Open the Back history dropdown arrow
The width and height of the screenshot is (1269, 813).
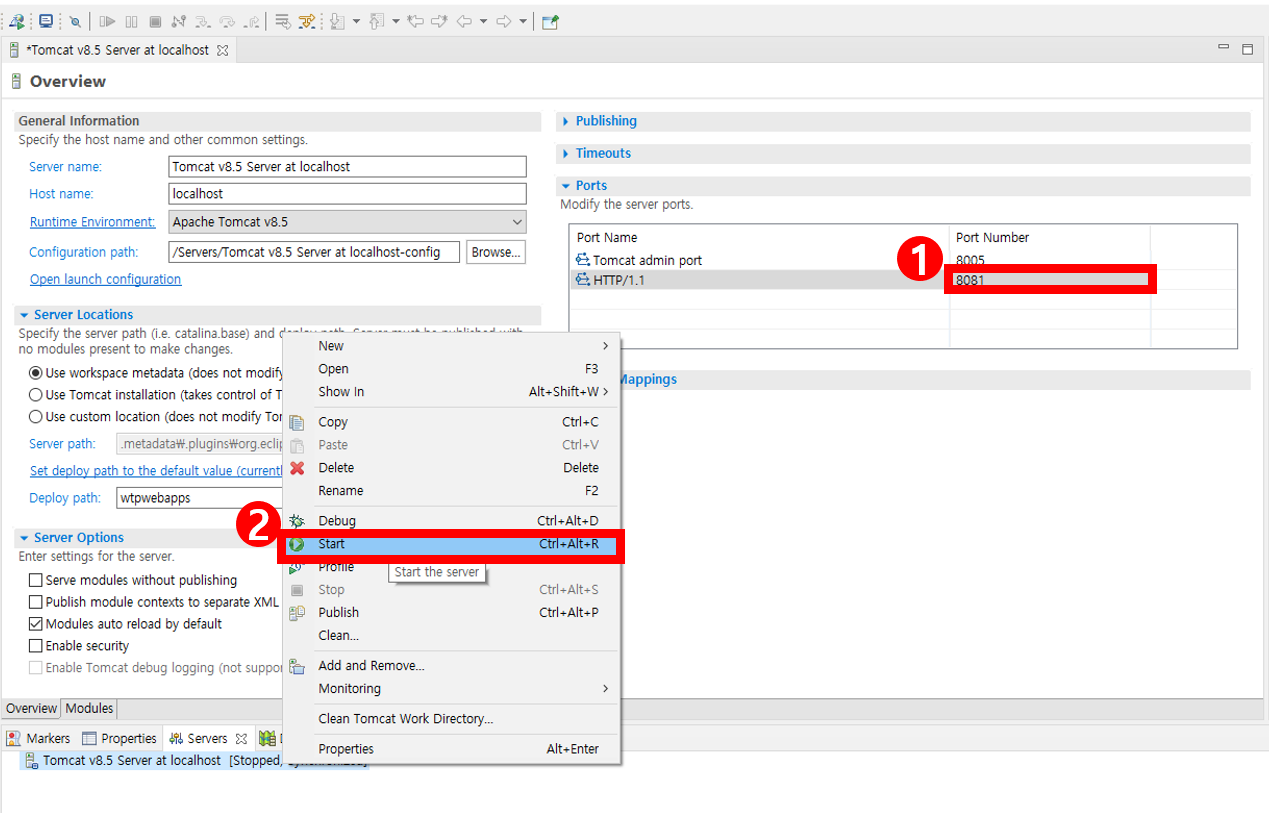(x=483, y=21)
